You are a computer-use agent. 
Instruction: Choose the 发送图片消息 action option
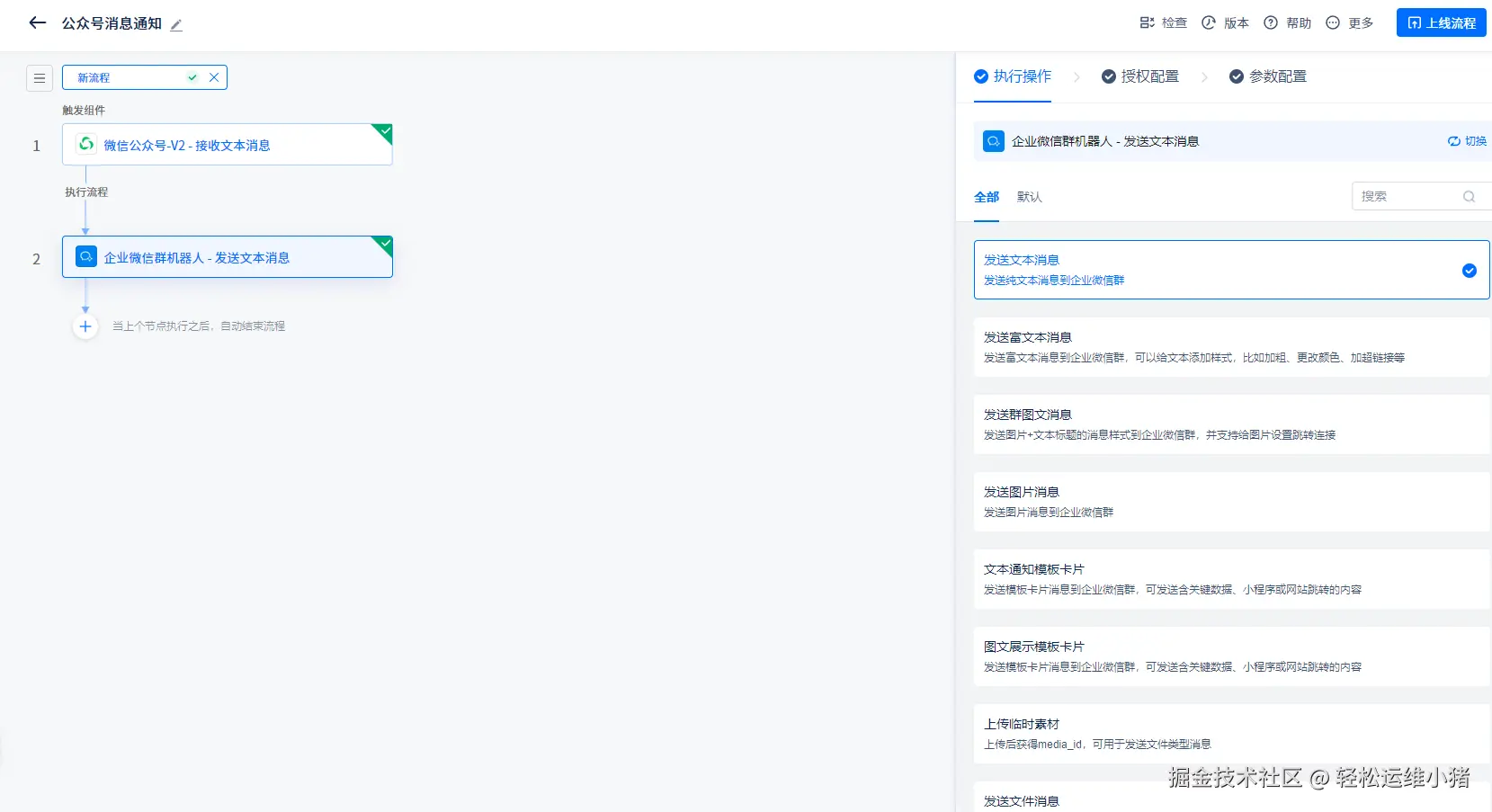pyautogui.click(x=1231, y=502)
